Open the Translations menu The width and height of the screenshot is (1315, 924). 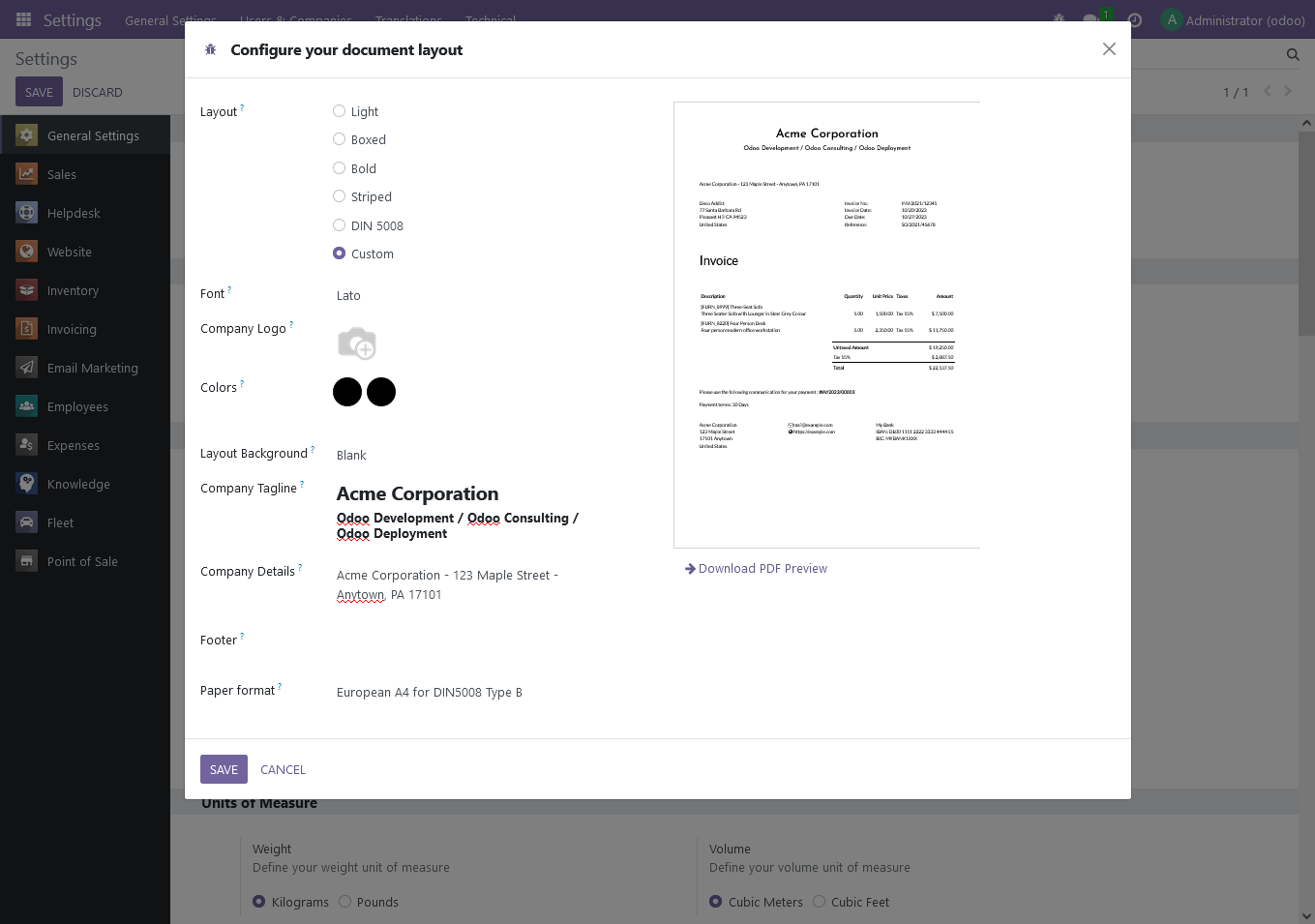click(407, 19)
